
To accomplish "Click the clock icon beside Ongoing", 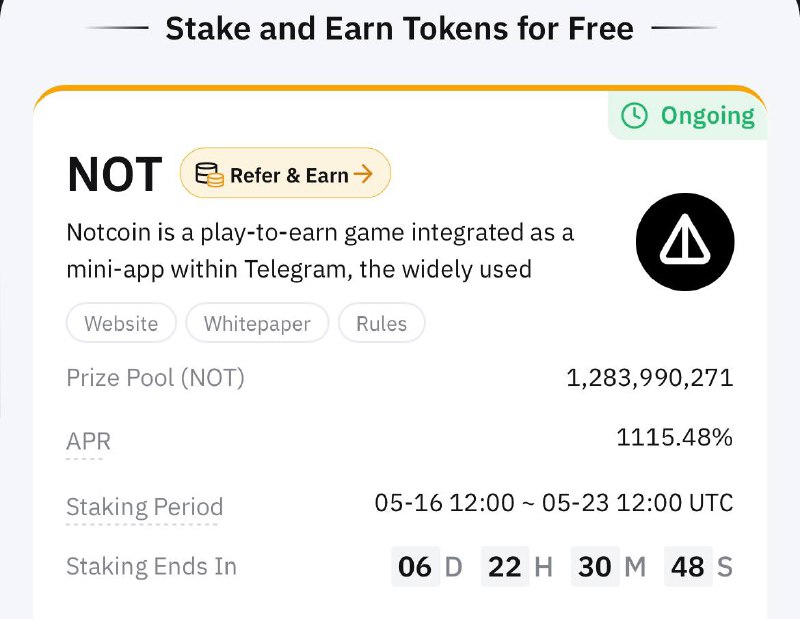I will coord(634,115).
